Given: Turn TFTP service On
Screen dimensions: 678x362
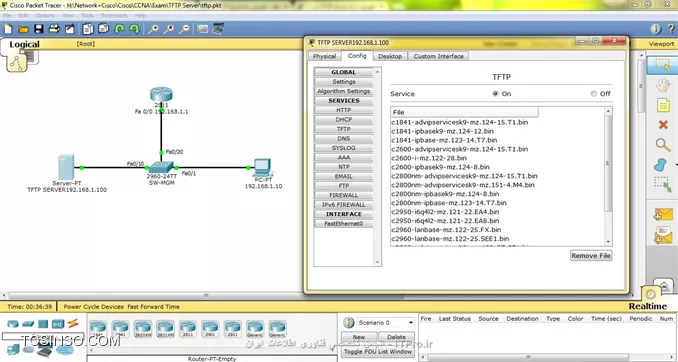Looking at the screenshot, I should (496, 93).
